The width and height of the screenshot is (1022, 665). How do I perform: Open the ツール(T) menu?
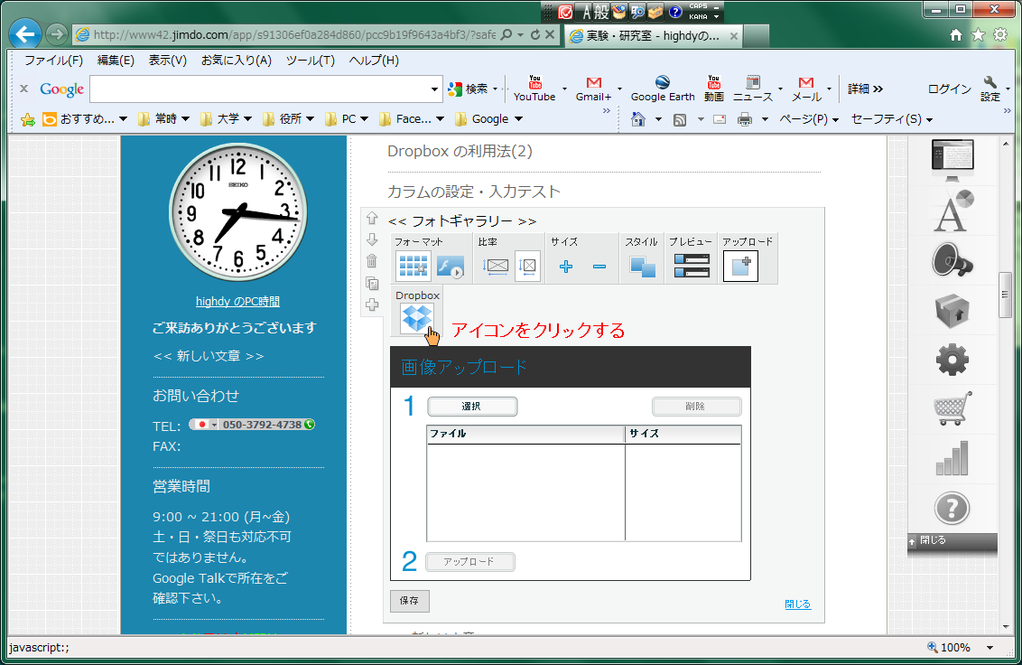310,60
